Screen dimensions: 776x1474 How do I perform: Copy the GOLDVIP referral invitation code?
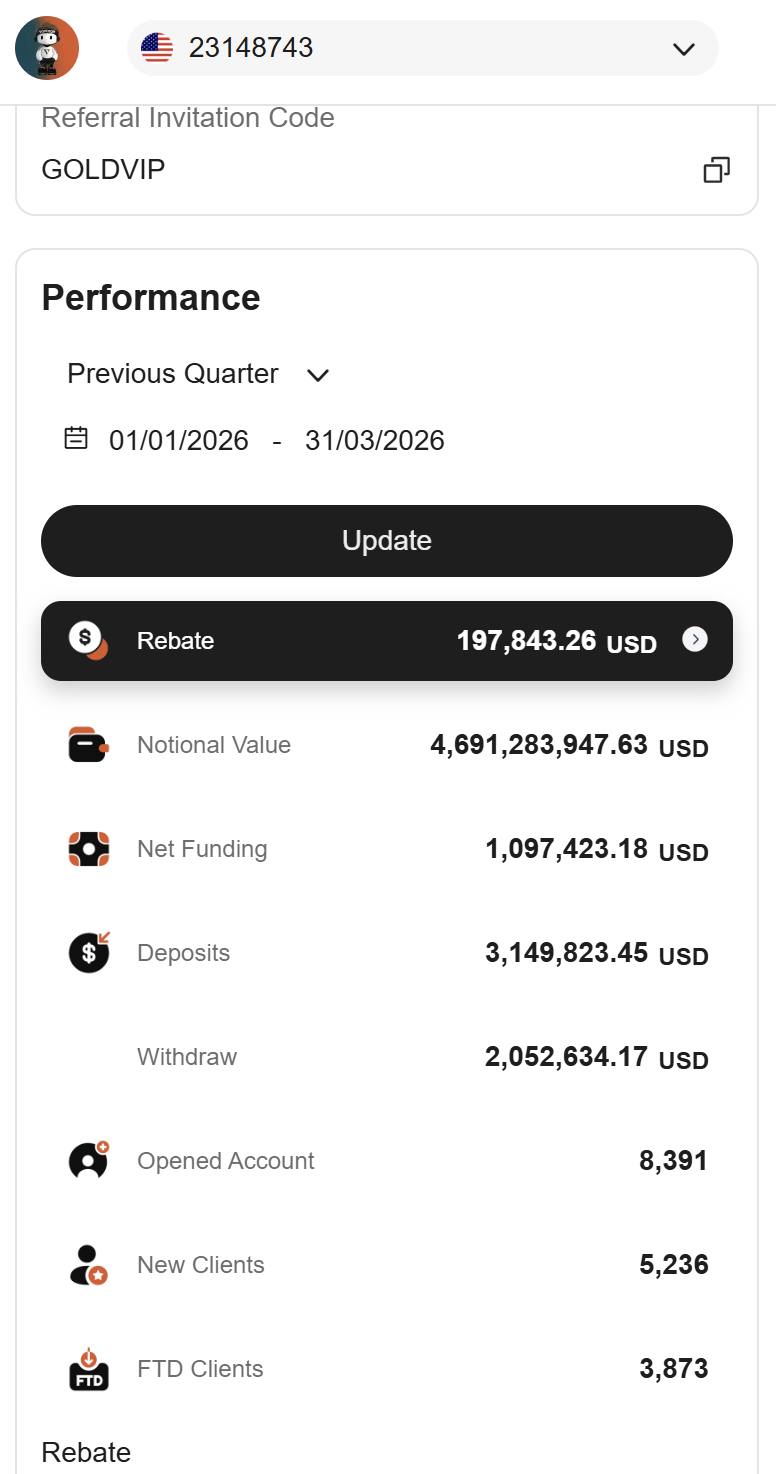tap(716, 170)
